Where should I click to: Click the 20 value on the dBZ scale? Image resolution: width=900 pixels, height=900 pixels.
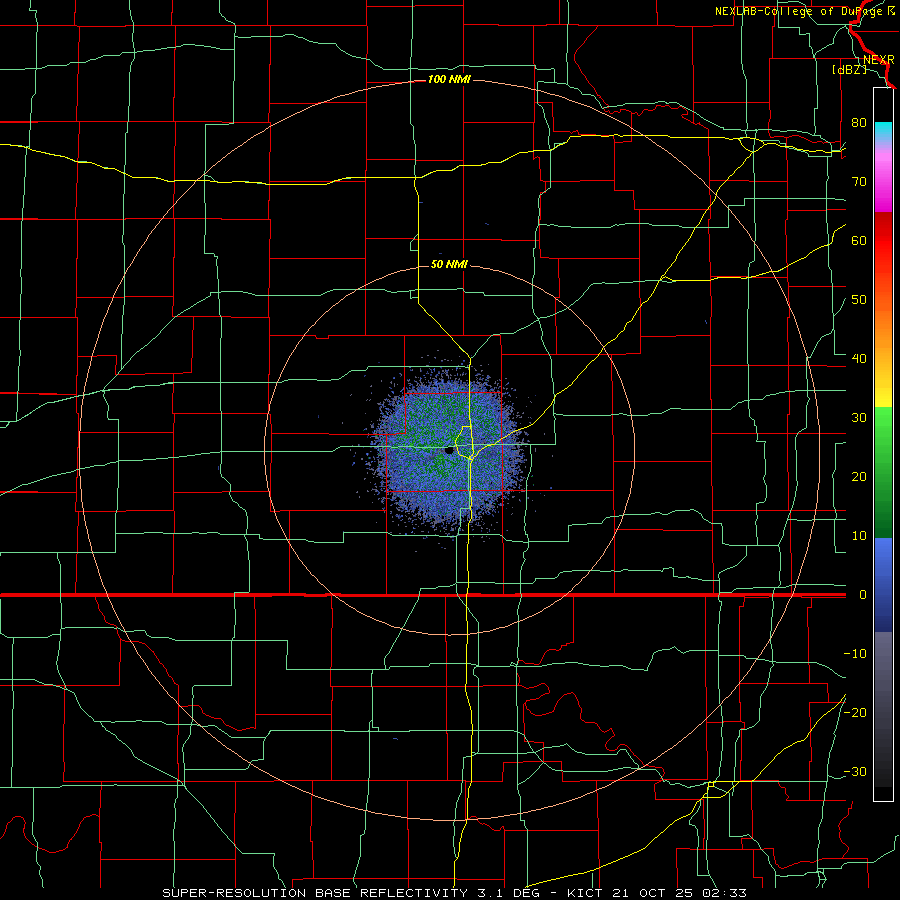(859, 476)
